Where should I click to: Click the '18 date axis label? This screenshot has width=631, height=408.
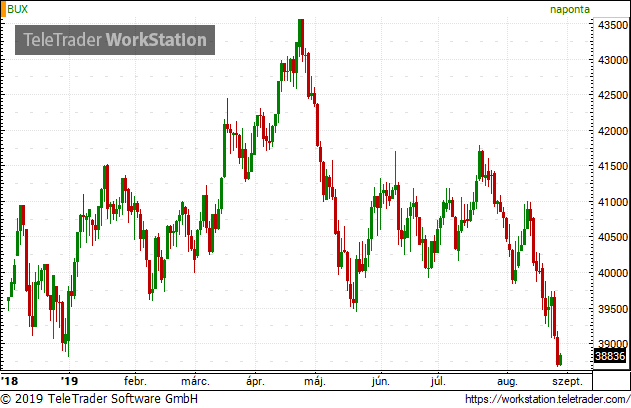(10, 381)
